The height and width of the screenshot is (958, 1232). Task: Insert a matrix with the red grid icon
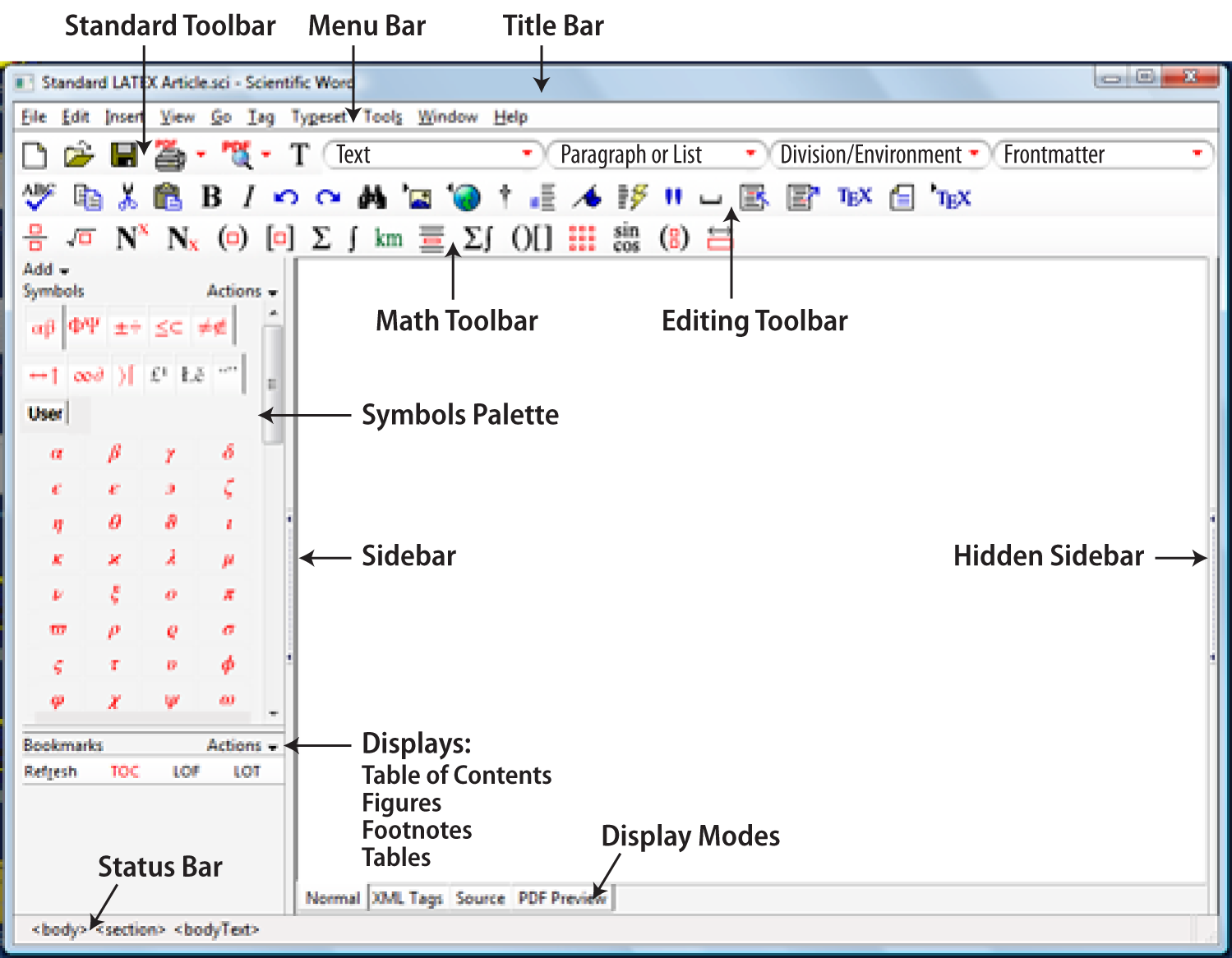tap(582, 238)
